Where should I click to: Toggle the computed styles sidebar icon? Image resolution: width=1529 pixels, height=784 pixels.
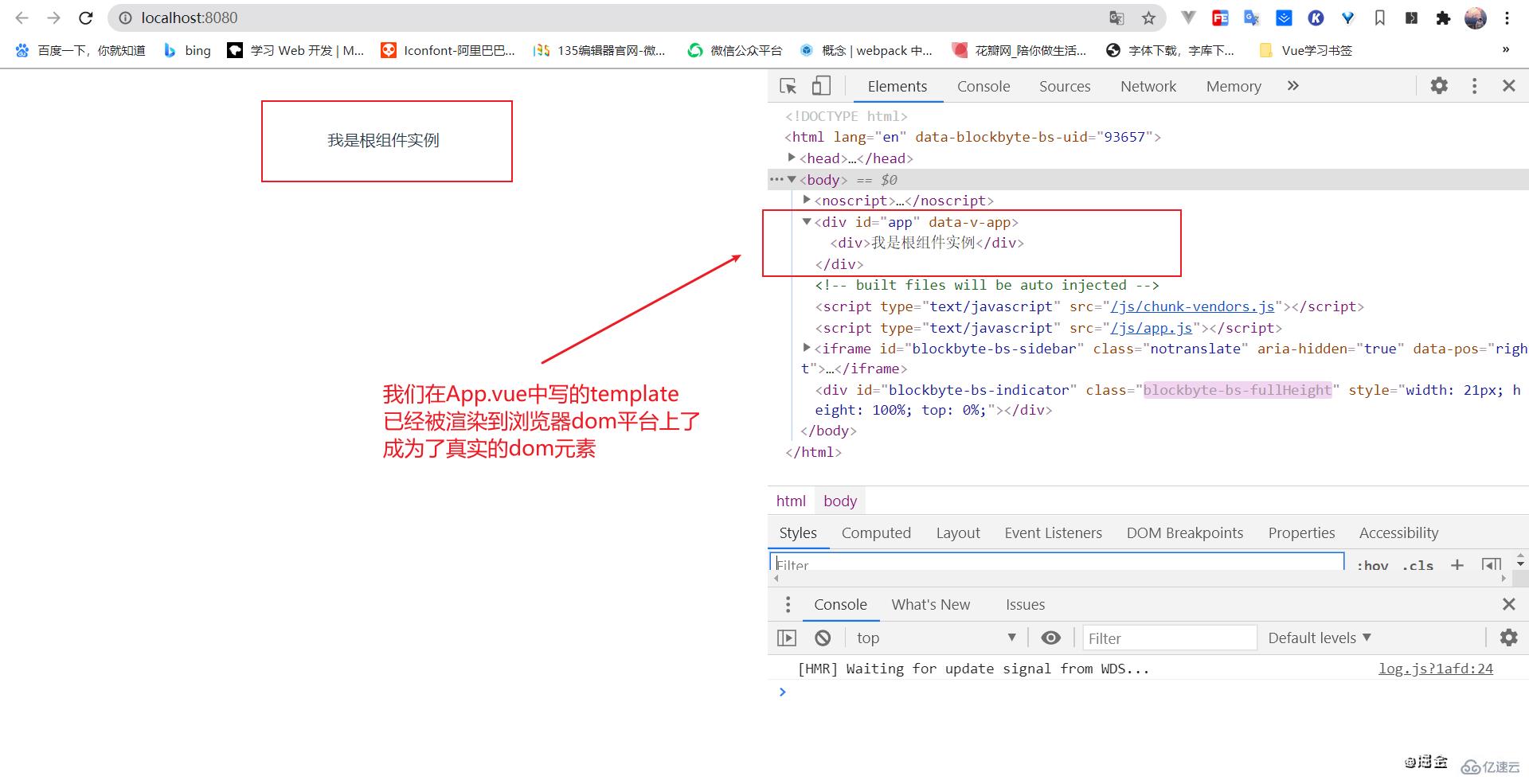click(1491, 564)
